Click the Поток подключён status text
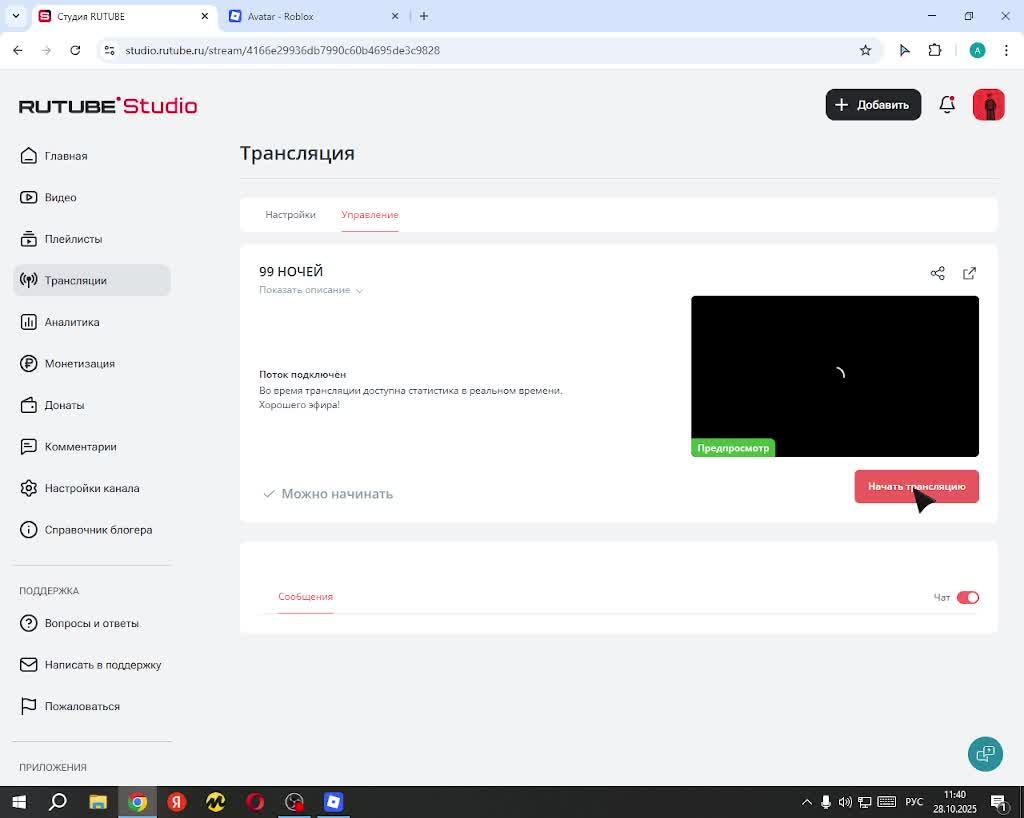The width and height of the screenshot is (1024, 818). click(x=302, y=375)
